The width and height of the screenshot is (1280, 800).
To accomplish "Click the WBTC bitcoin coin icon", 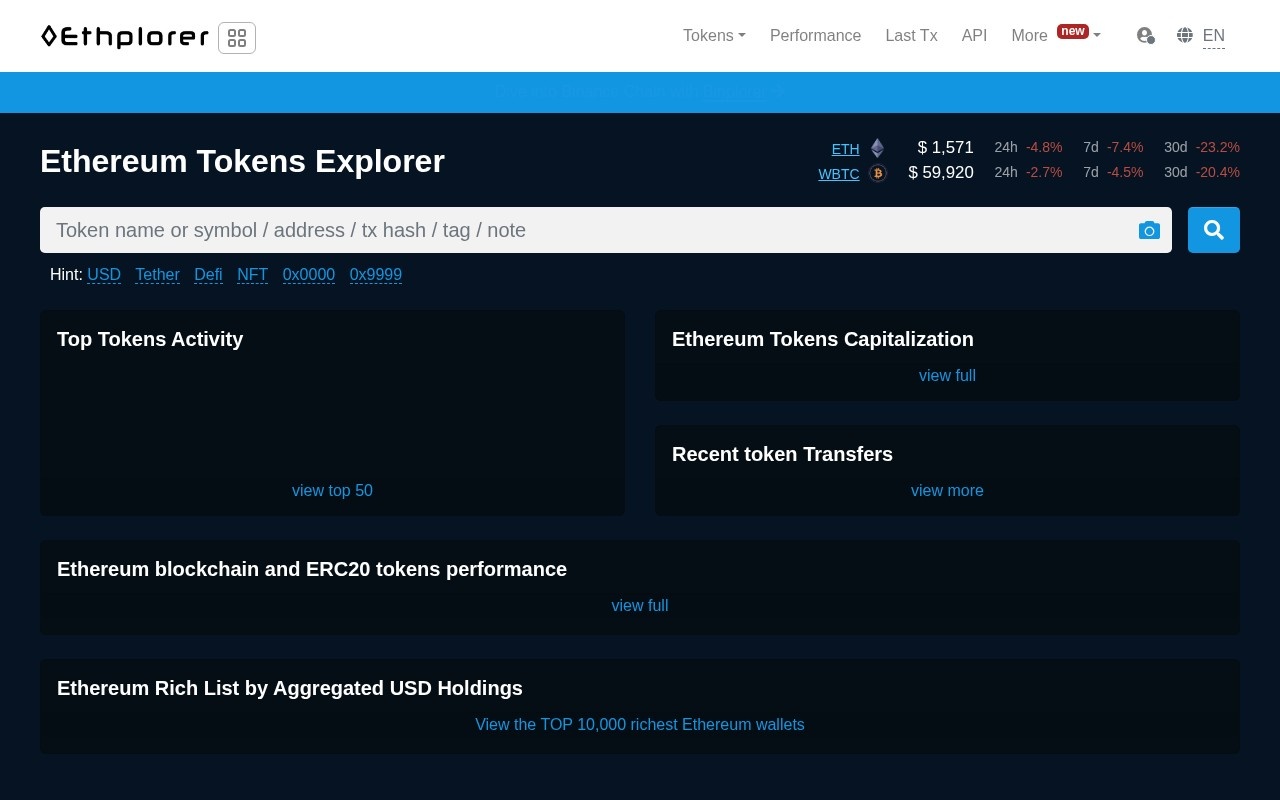I will [x=878, y=173].
